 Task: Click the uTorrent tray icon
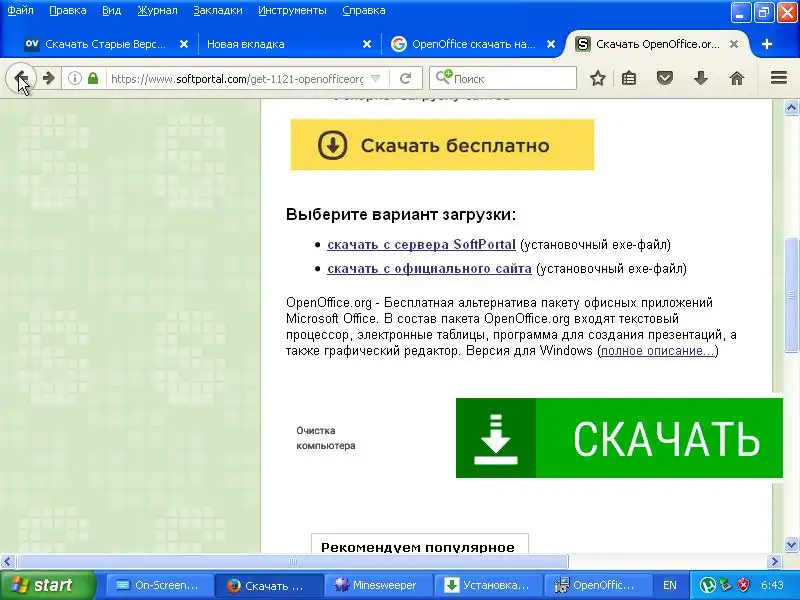click(708, 585)
